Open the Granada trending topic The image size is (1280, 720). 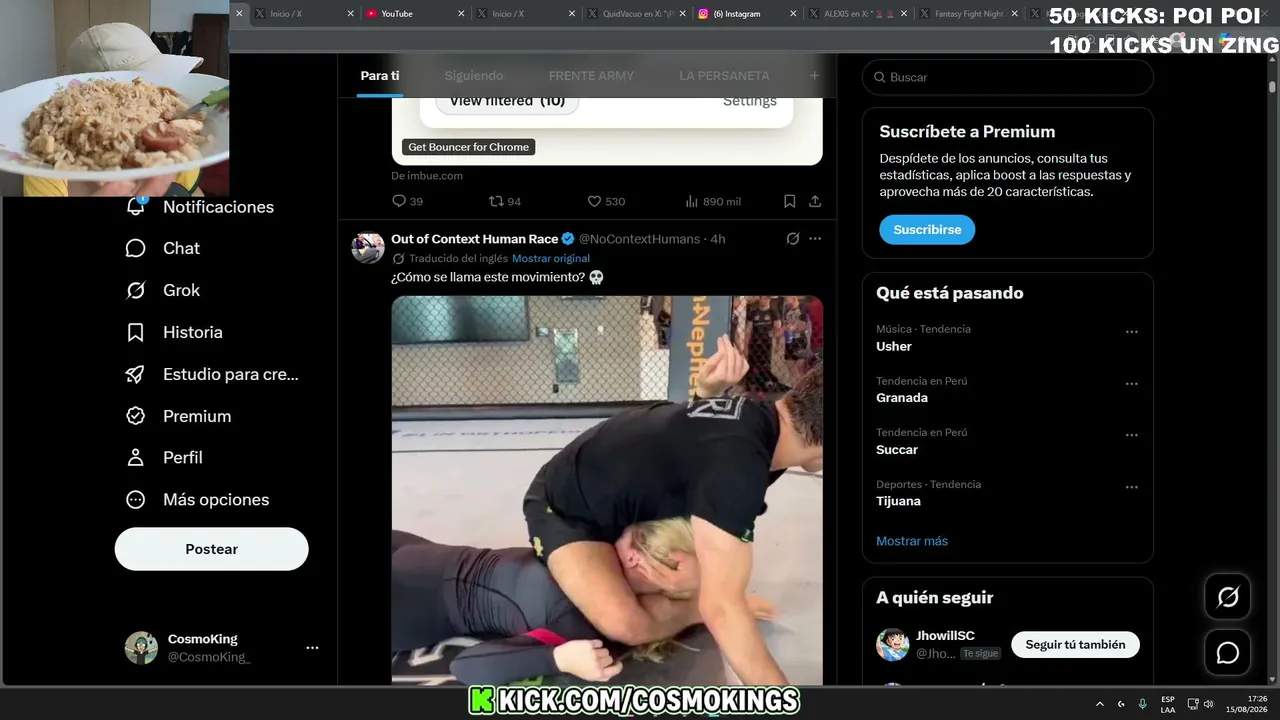coord(902,398)
